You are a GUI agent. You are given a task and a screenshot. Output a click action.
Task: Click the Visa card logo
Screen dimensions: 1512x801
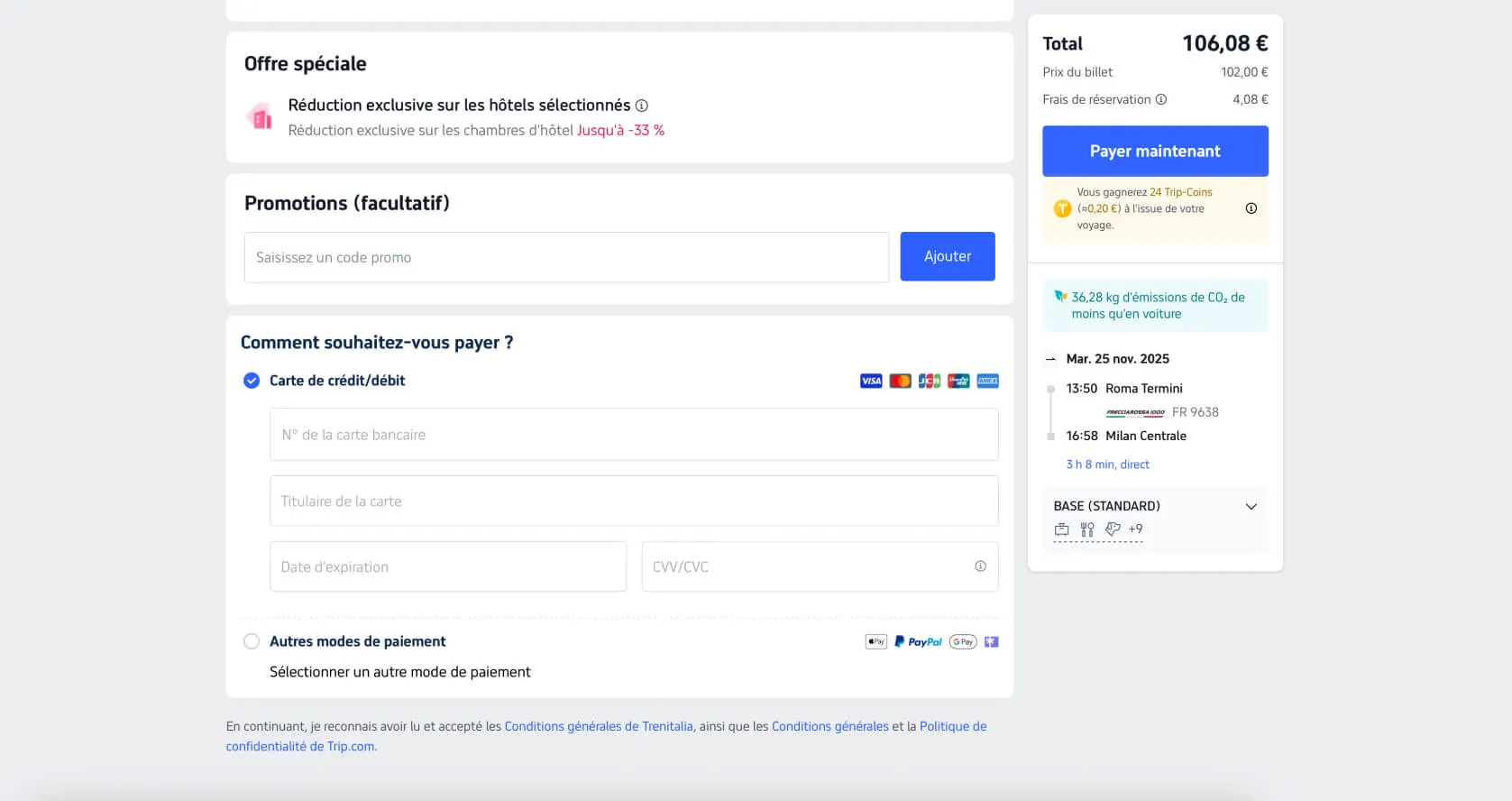coord(871,381)
